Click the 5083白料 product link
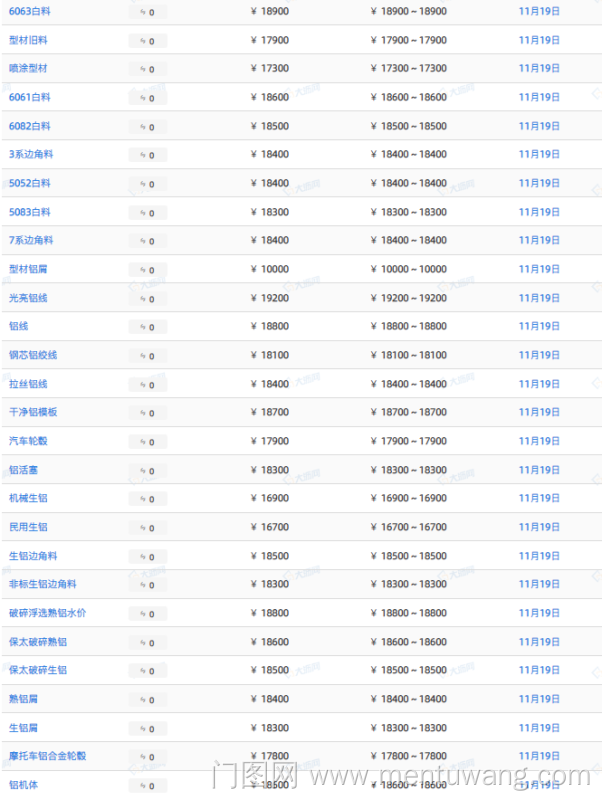602x800 pixels. [30, 212]
